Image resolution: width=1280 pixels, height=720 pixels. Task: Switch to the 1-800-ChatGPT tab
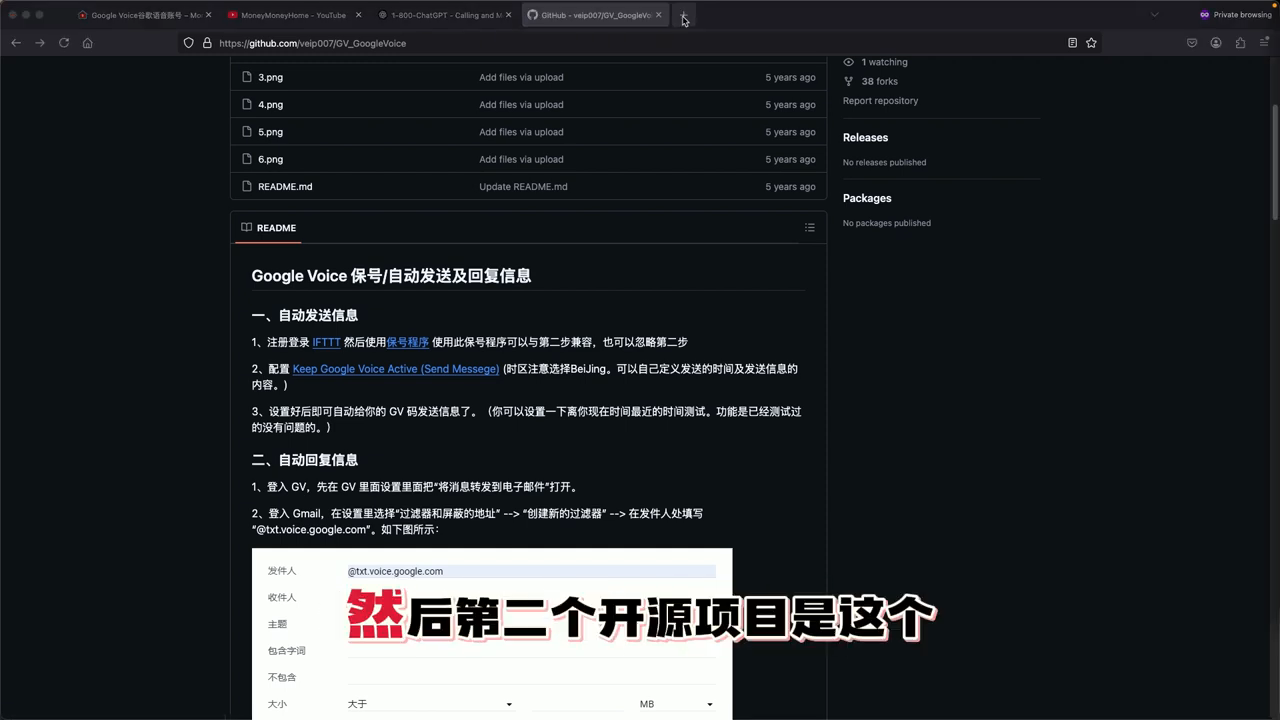(x=445, y=15)
